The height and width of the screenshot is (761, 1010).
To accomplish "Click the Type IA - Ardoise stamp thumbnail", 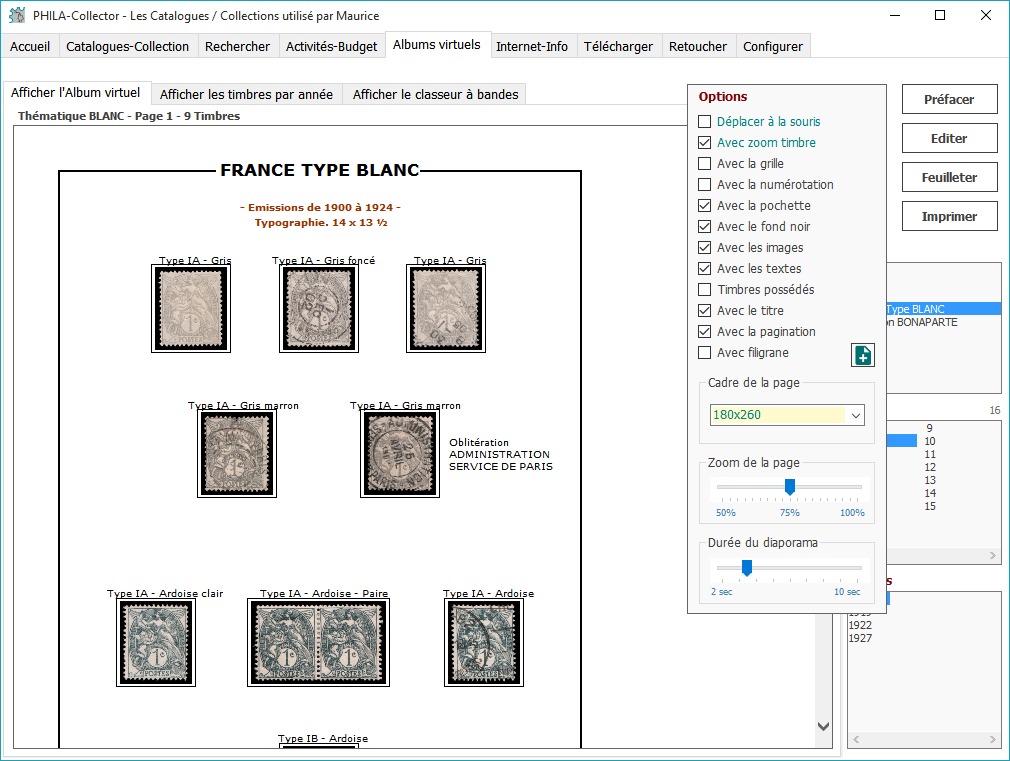I will pyautogui.click(x=484, y=642).
